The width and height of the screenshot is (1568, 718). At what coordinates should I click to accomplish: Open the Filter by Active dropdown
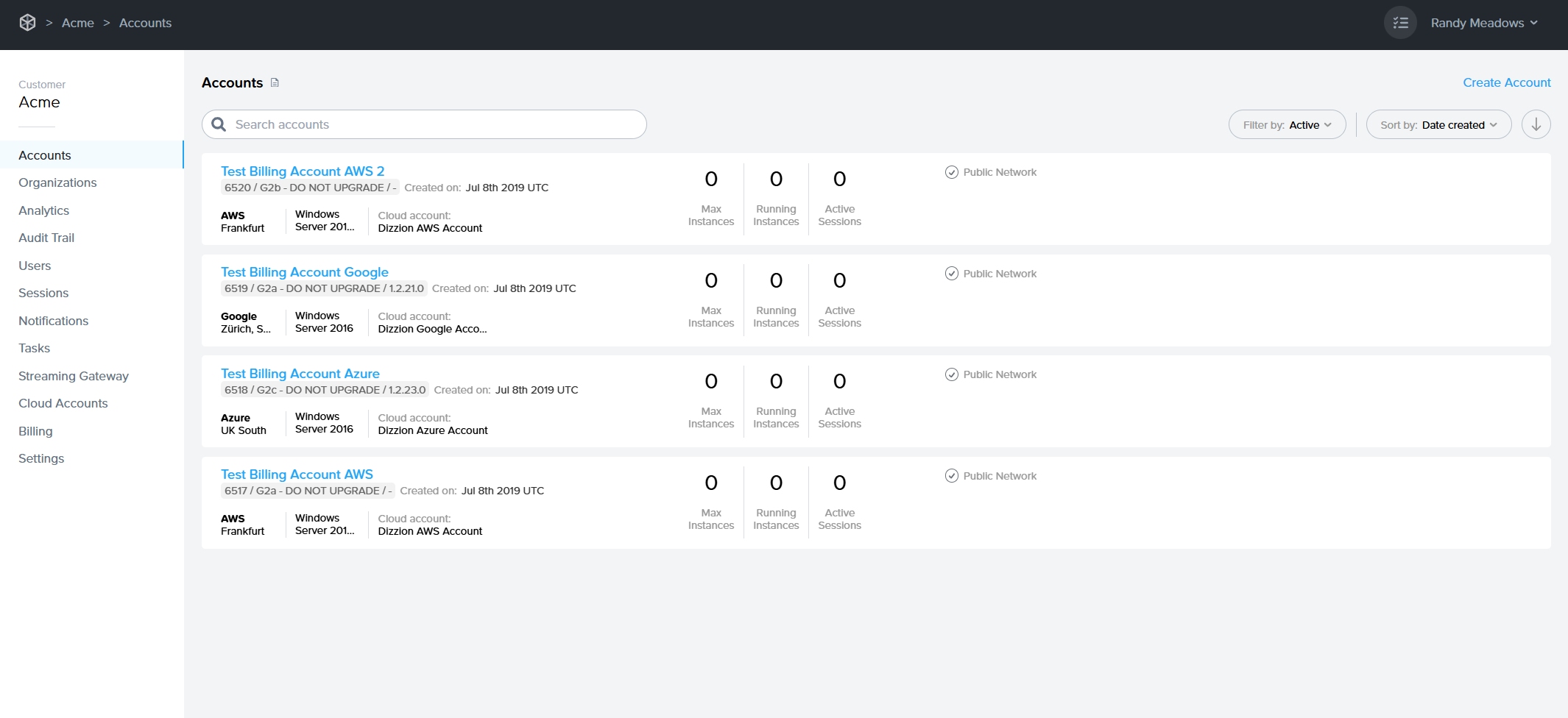click(x=1287, y=124)
